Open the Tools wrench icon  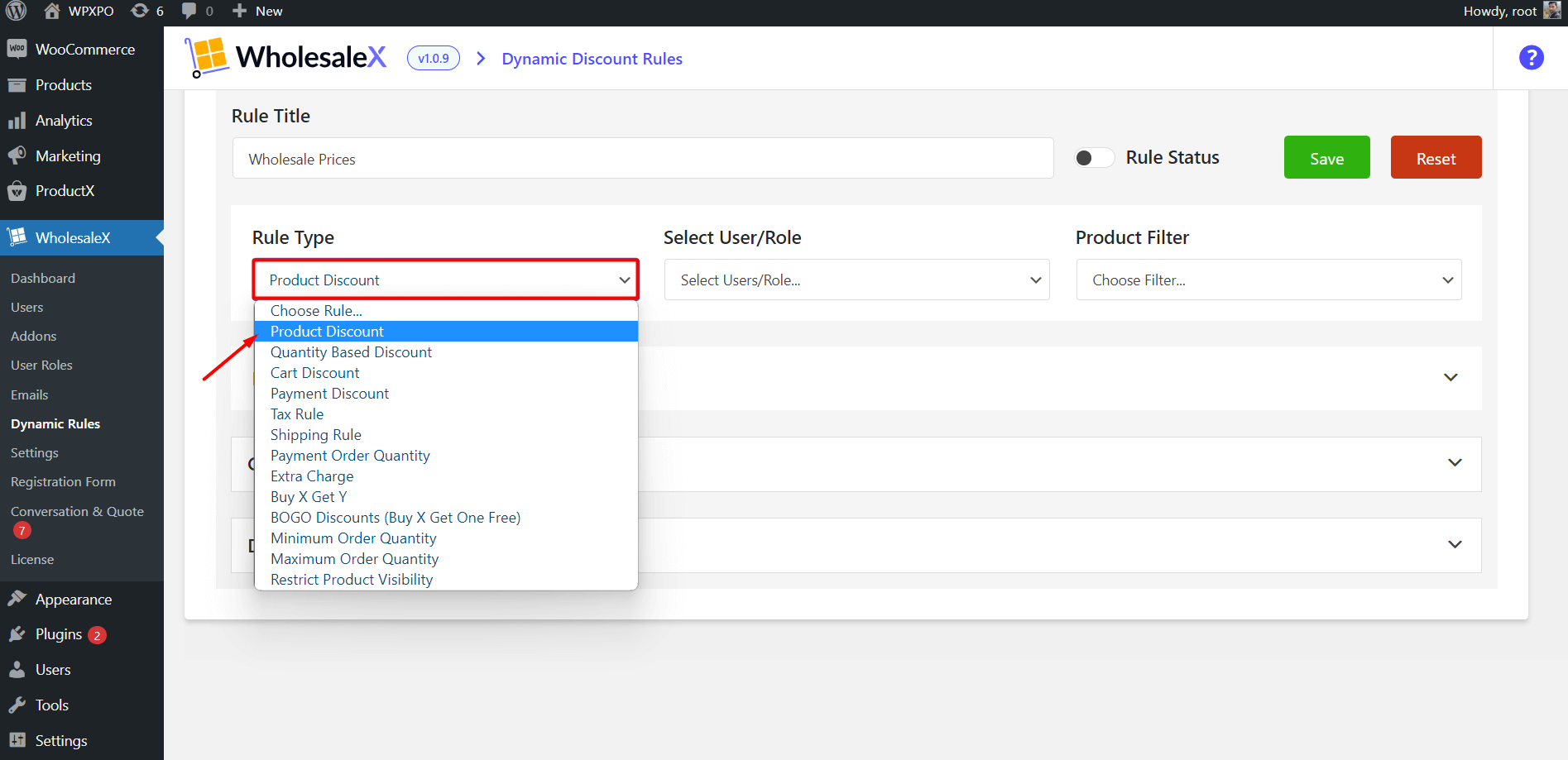tap(17, 705)
